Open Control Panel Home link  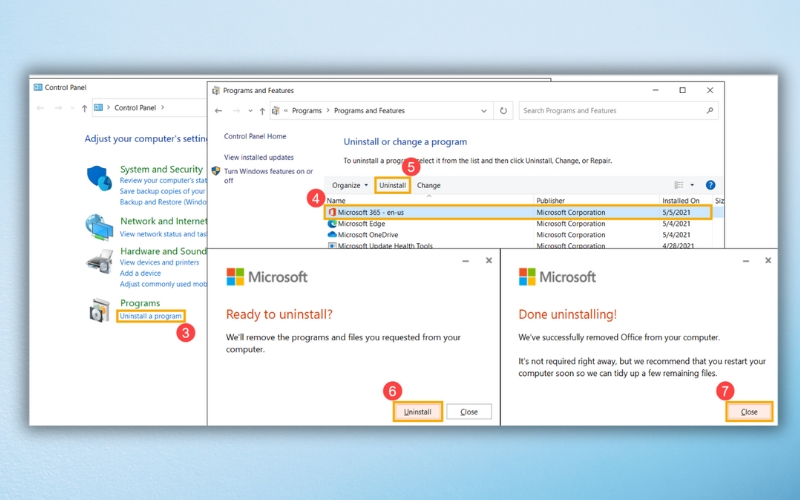click(255, 136)
